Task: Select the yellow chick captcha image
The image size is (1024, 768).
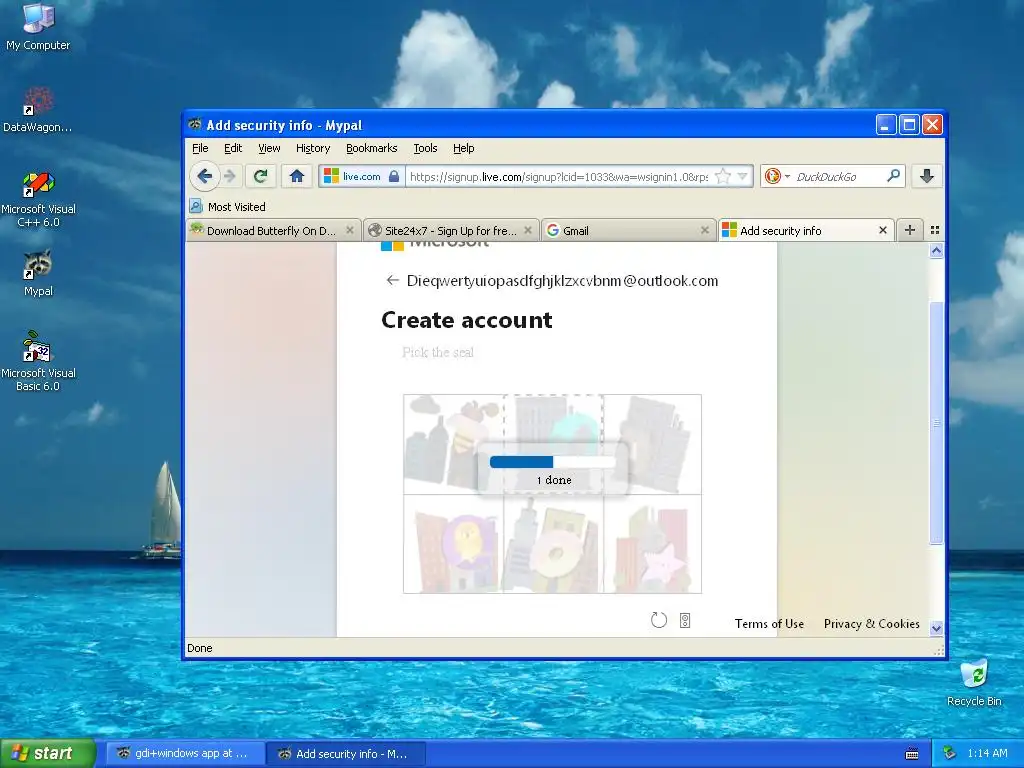Action: pyautogui.click(x=453, y=544)
